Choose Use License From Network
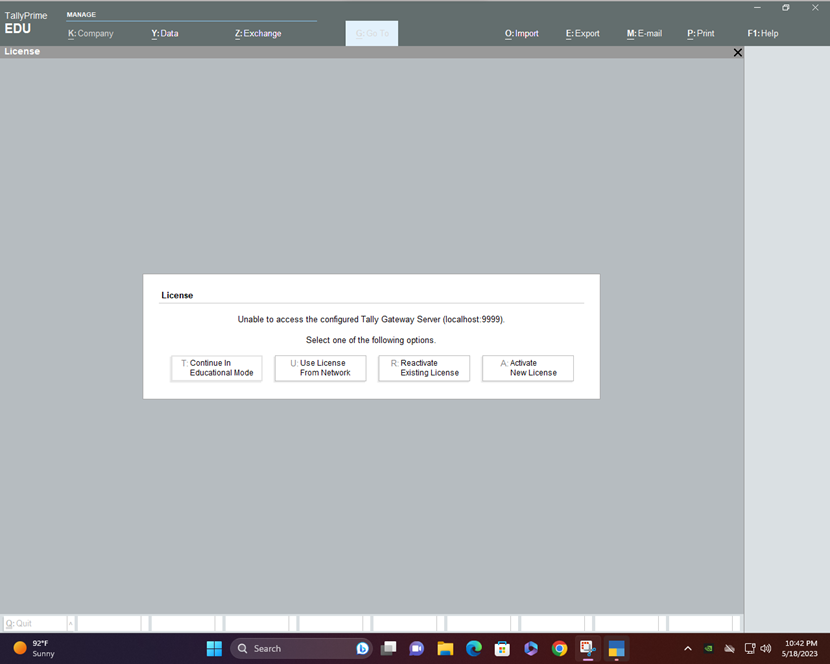The image size is (830, 664). [320, 368]
